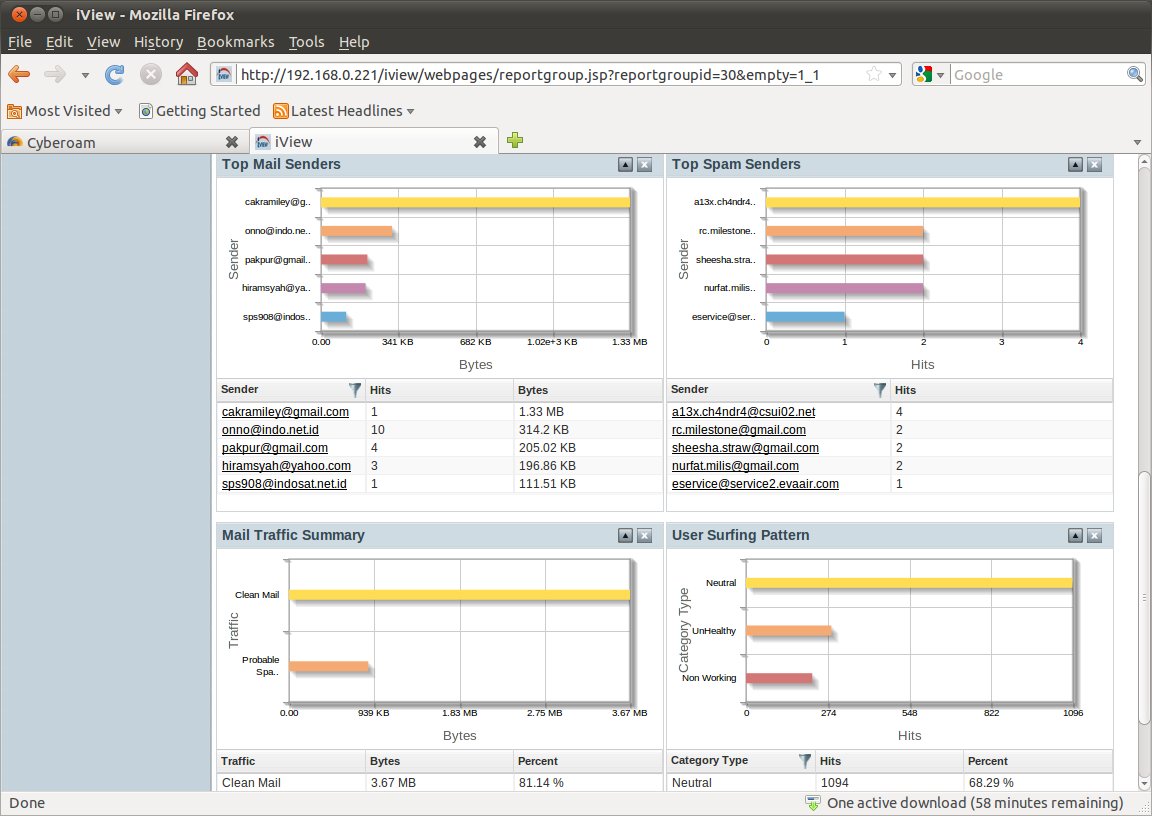Click the Back arrow navigation icon
Image resolution: width=1152 pixels, height=816 pixels.
[19, 74]
